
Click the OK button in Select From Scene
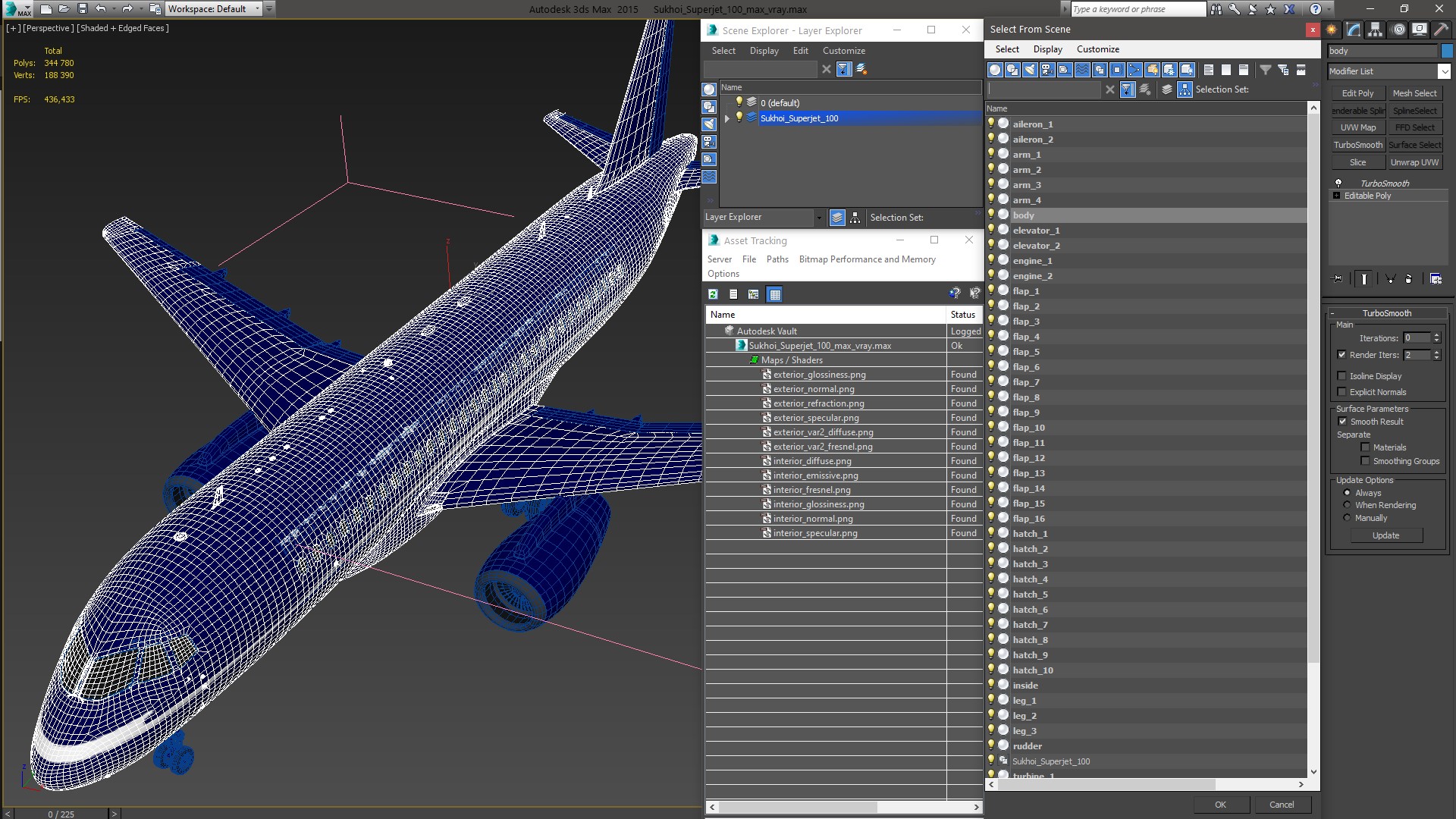(1219, 805)
